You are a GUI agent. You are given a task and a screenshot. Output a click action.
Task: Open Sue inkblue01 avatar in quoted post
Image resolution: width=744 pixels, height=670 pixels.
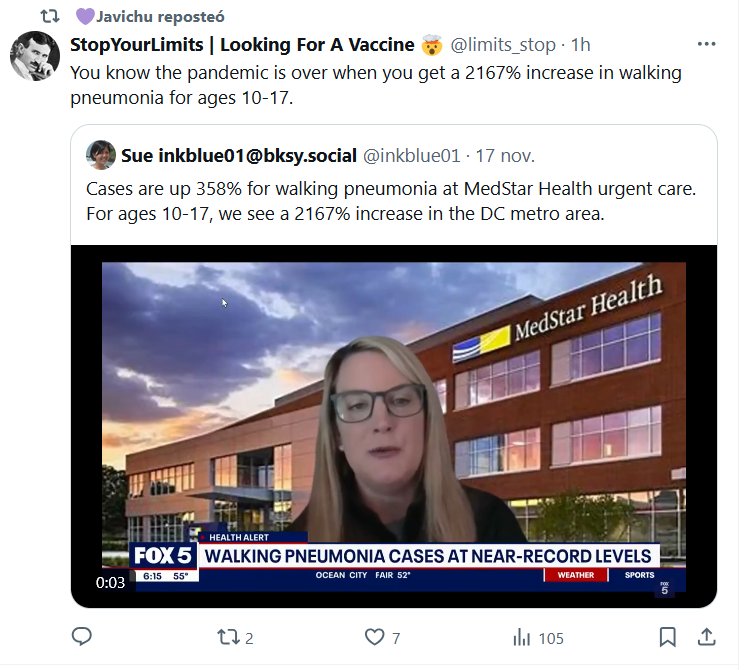101,155
